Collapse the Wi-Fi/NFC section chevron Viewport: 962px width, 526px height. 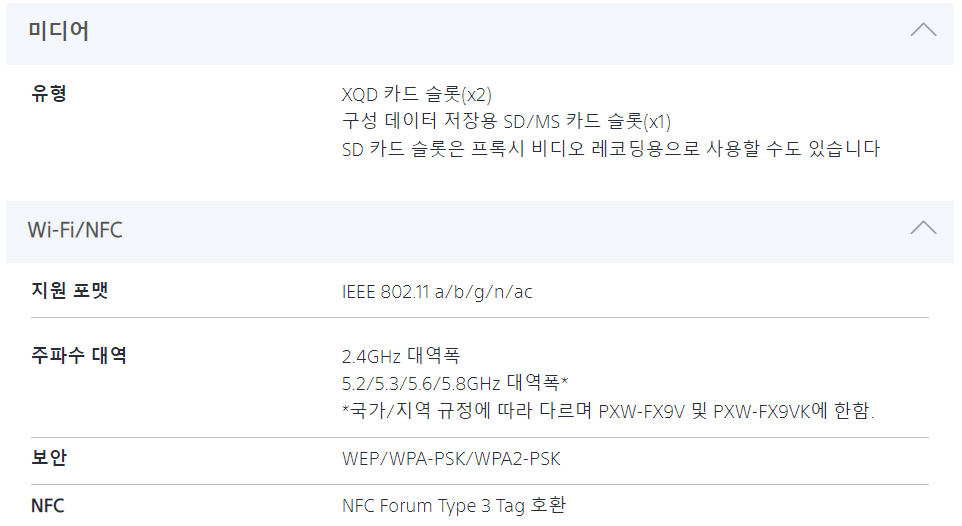coord(923,228)
